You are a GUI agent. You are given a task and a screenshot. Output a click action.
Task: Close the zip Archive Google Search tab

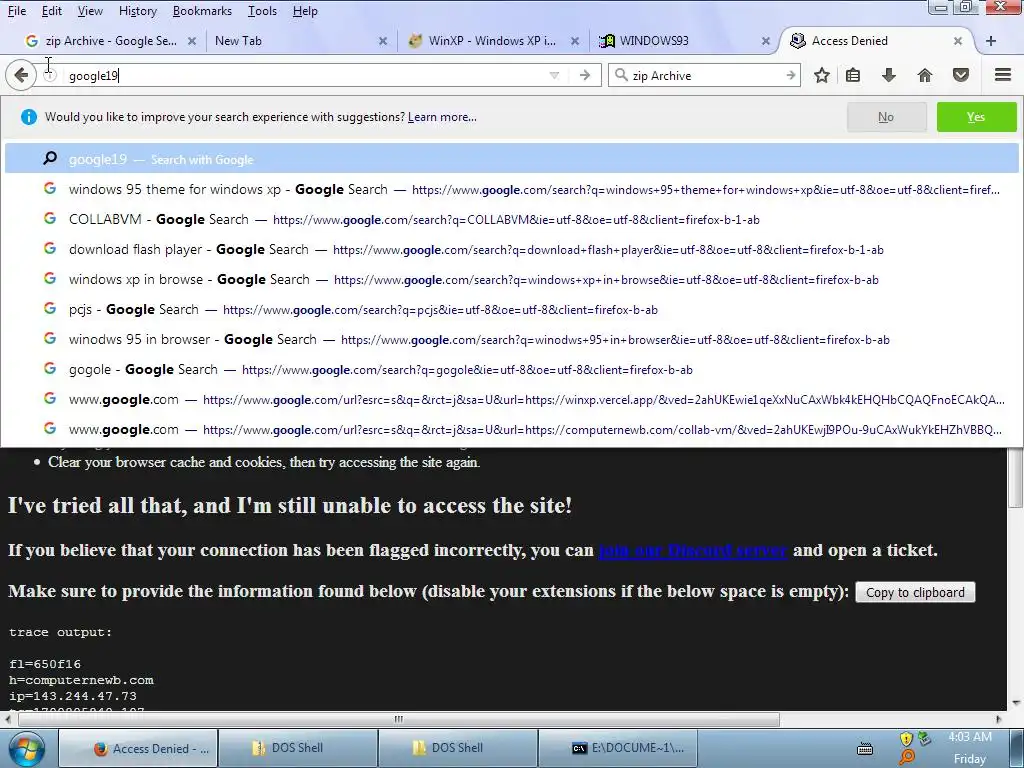(x=191, y=40)
